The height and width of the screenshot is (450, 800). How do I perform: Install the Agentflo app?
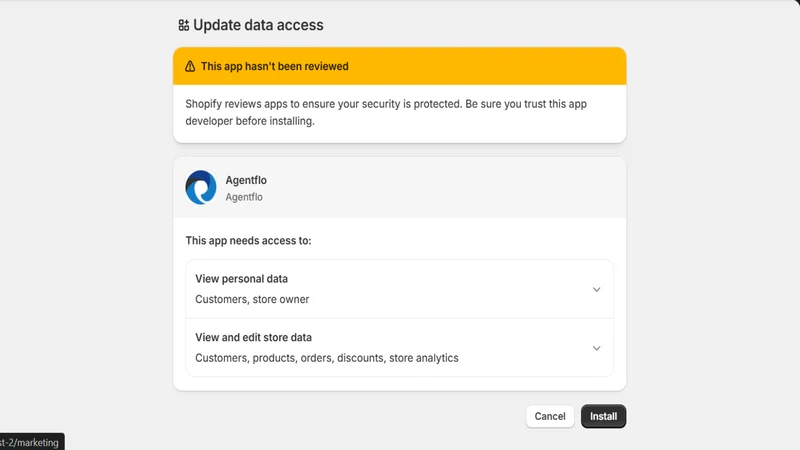604,416
